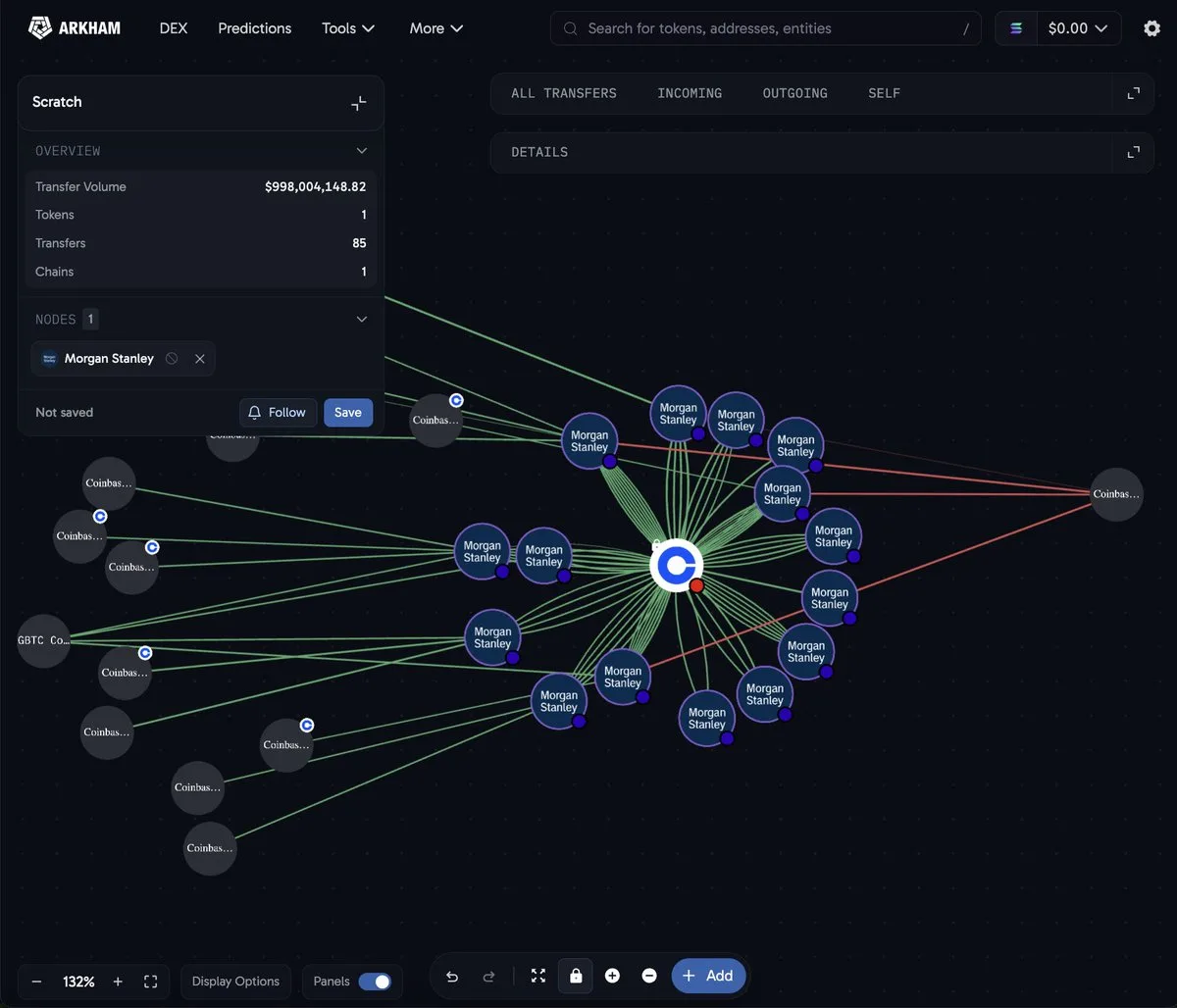Save the Scratch graph
This screenshot has width=1177, height=1008.
pyautogui.click(x=348, y=413)
